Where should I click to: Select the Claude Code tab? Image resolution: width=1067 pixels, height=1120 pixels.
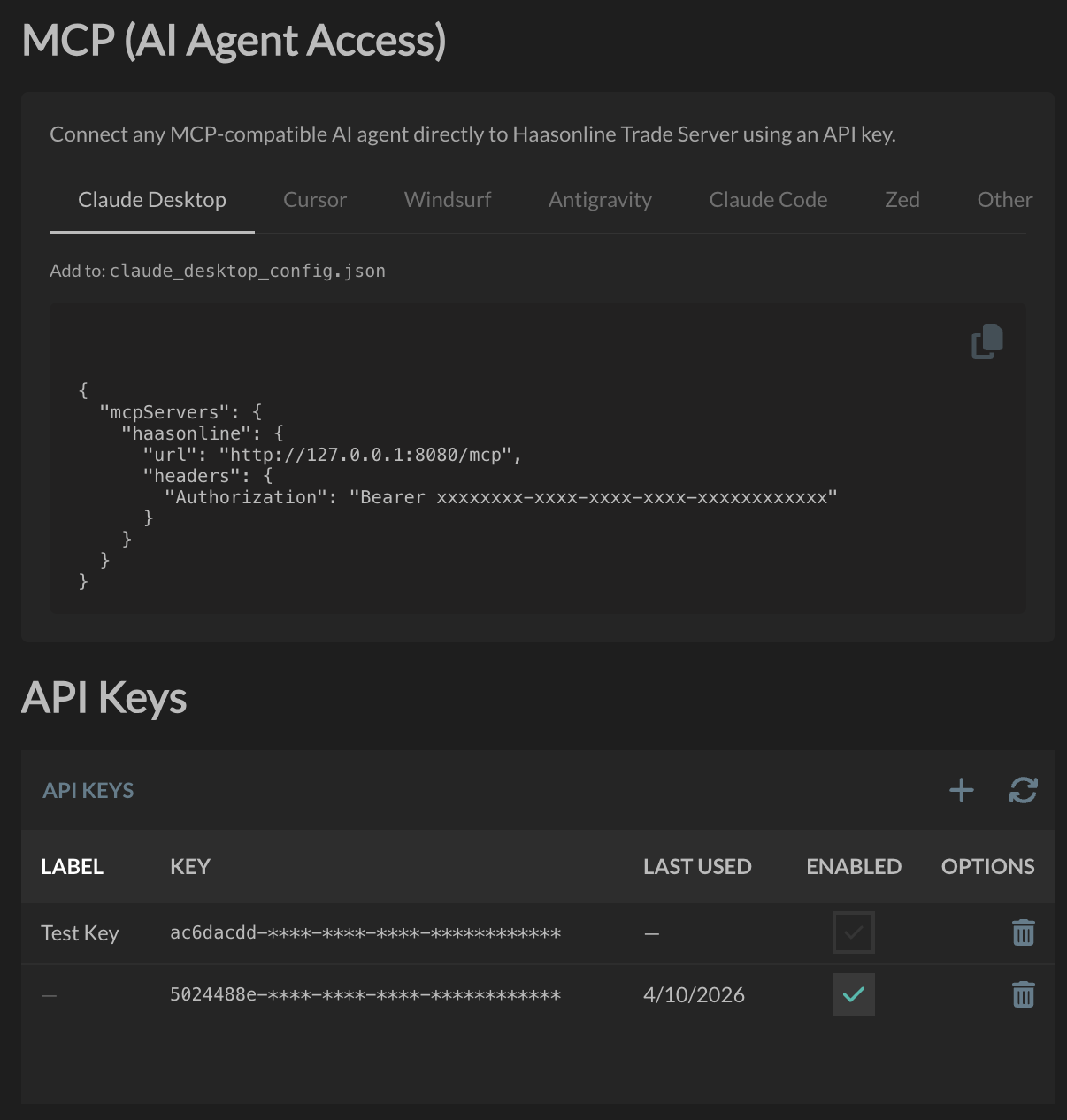767,200
